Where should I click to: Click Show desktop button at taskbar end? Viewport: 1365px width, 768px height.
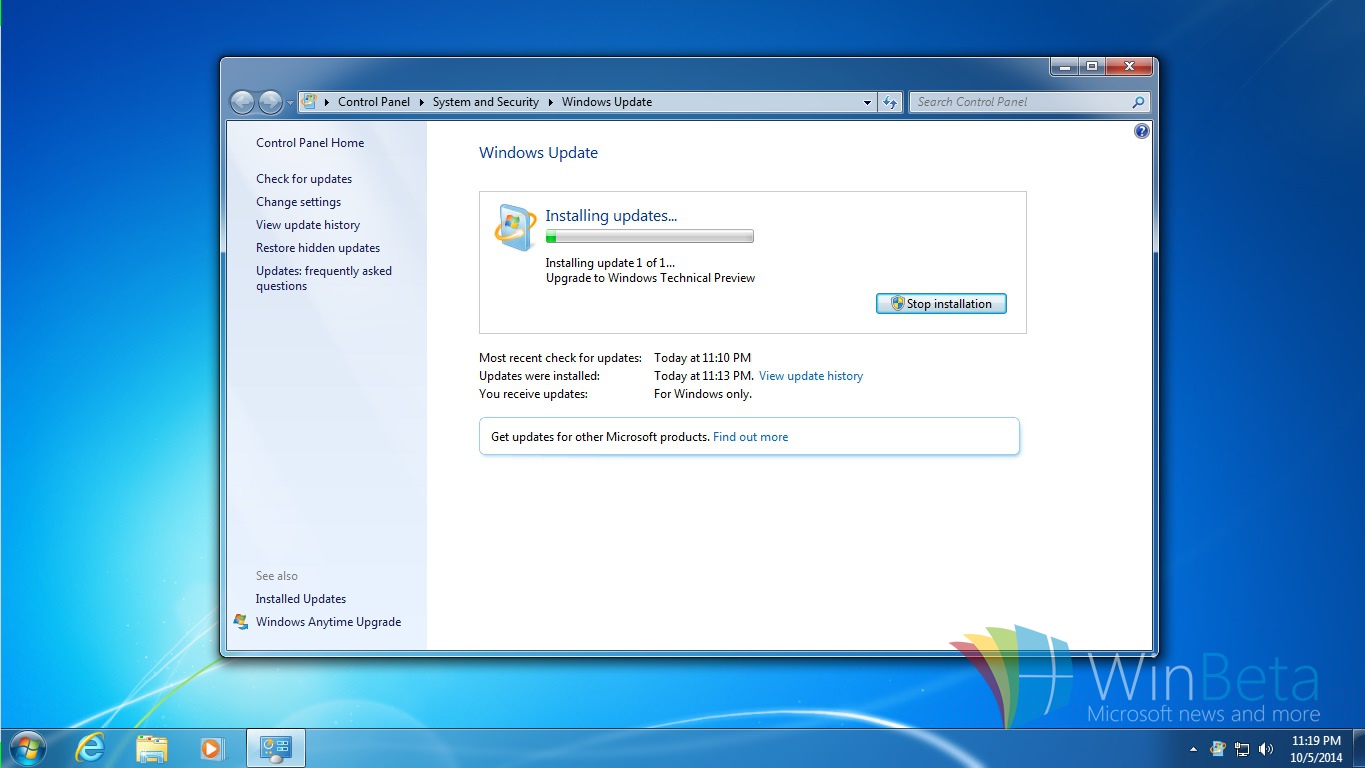pyautogui.click(x=1358, y=749)
